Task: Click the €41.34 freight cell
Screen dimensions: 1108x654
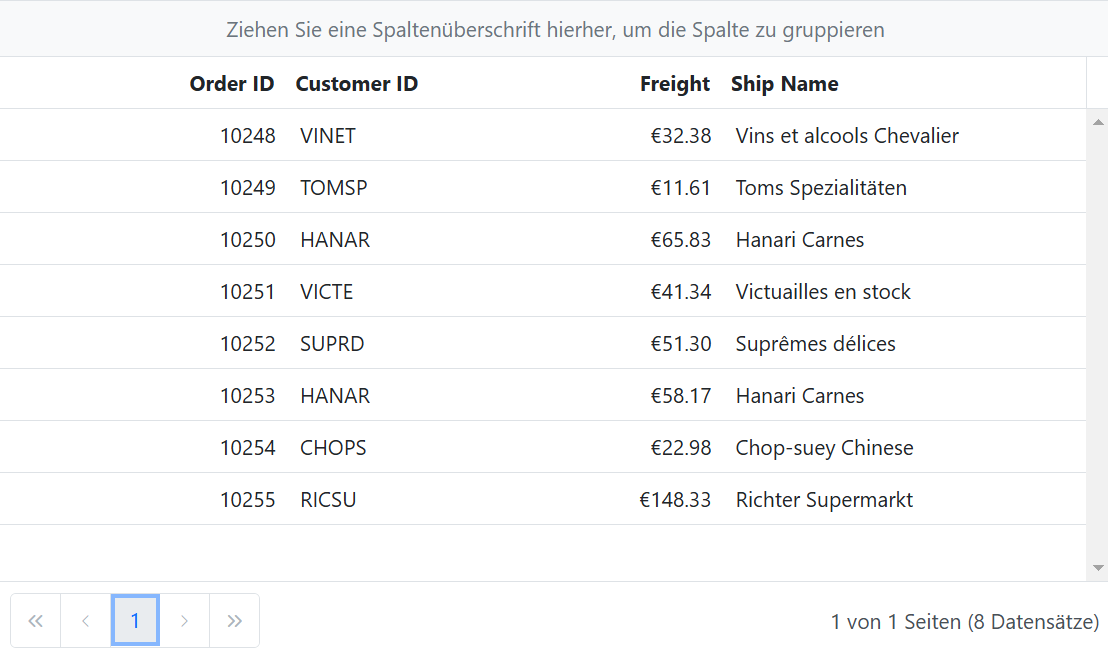Action: [x=680, y=292]
